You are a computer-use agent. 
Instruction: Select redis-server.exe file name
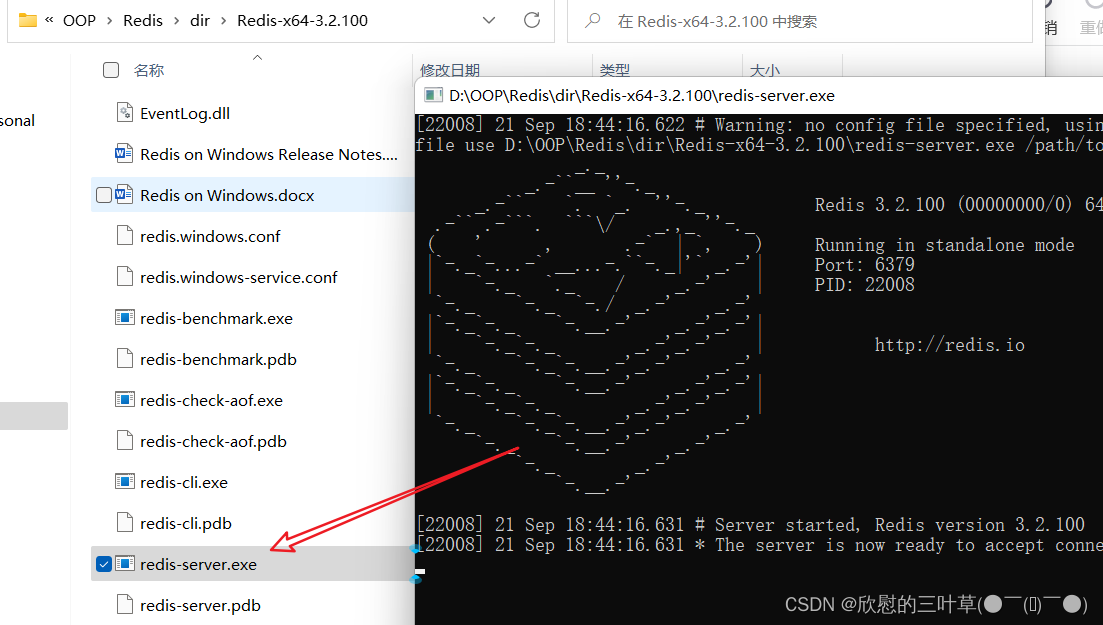click(x=198, y=564)
